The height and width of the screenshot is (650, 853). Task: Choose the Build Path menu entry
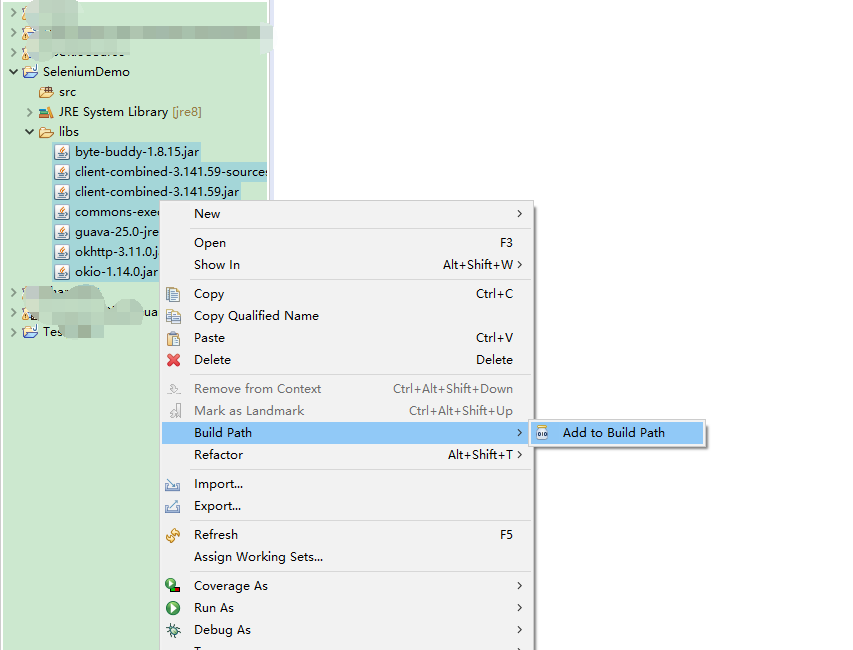click(x=347, y=433)
